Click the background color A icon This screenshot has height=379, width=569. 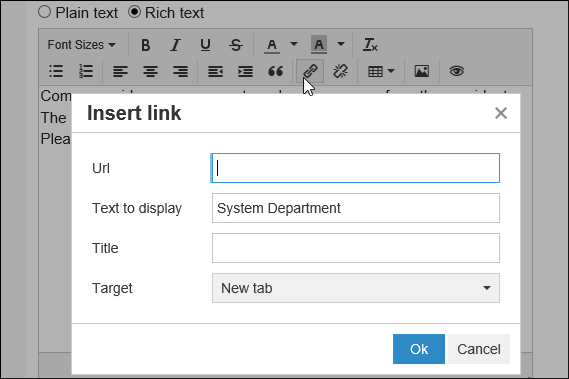tap(319, 45)
